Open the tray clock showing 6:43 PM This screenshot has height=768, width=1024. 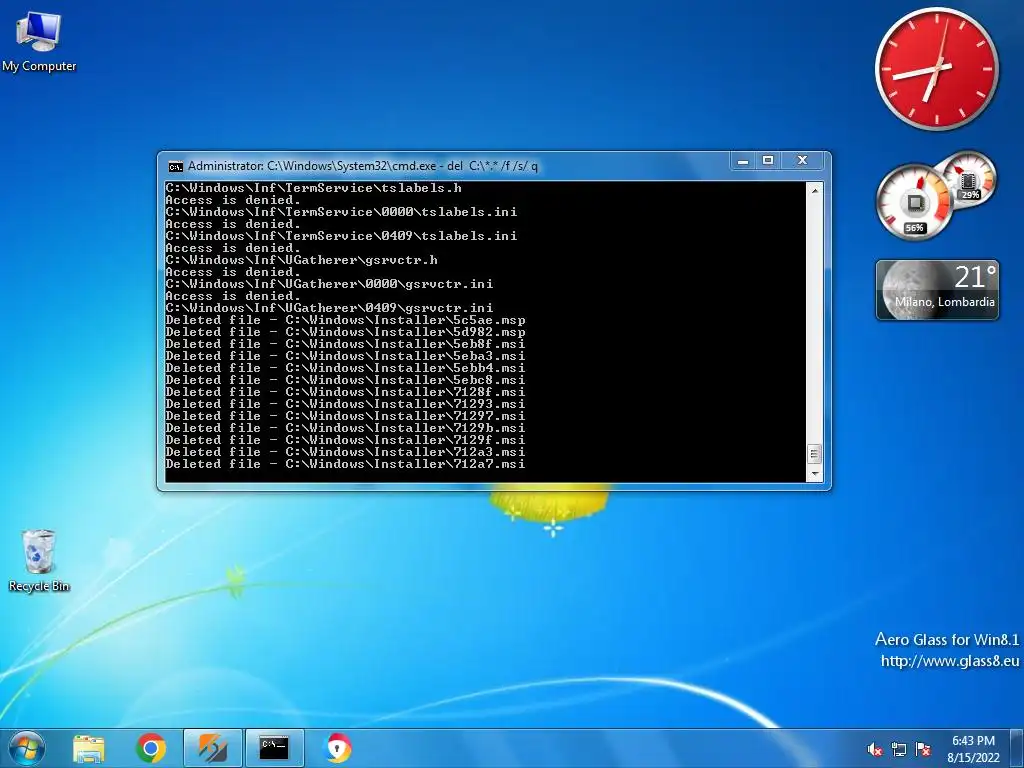click(973, 741)
